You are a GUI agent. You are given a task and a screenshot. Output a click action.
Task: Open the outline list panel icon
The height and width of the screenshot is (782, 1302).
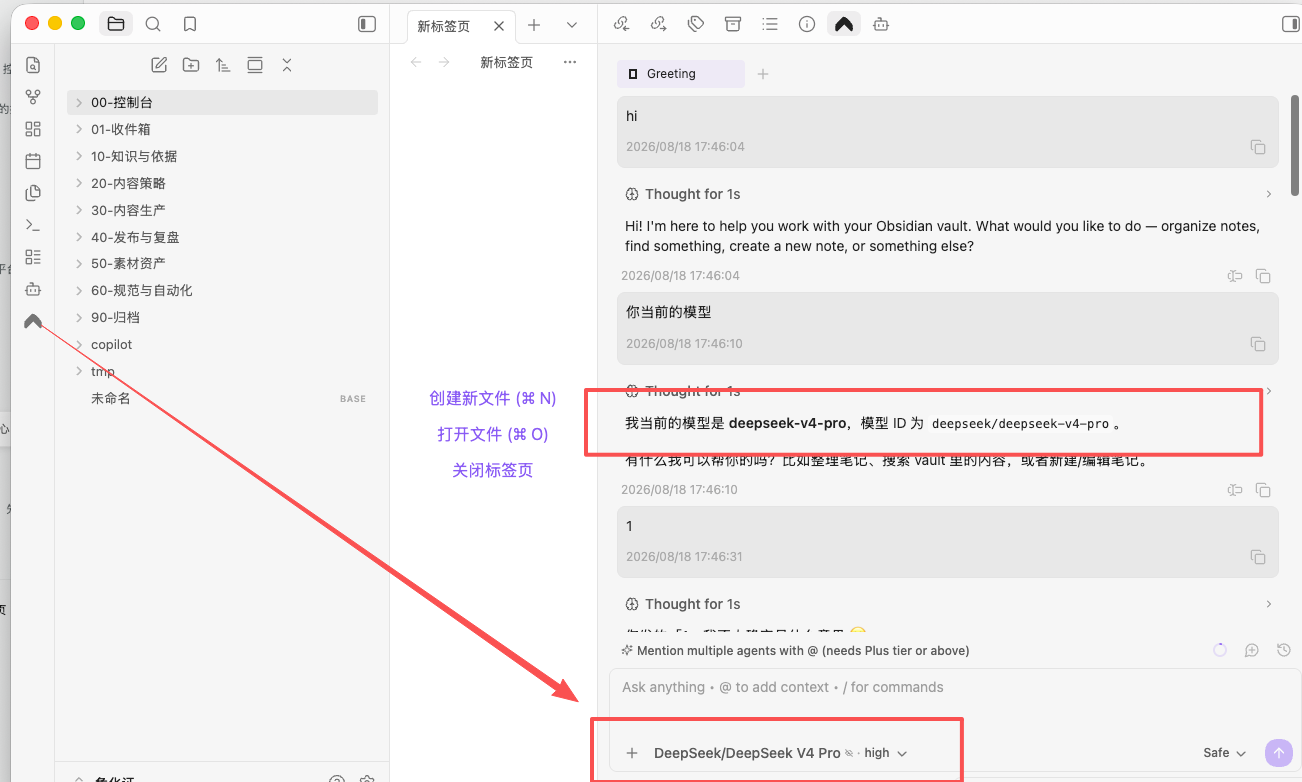pyautogui.click(x=770, y=24)
